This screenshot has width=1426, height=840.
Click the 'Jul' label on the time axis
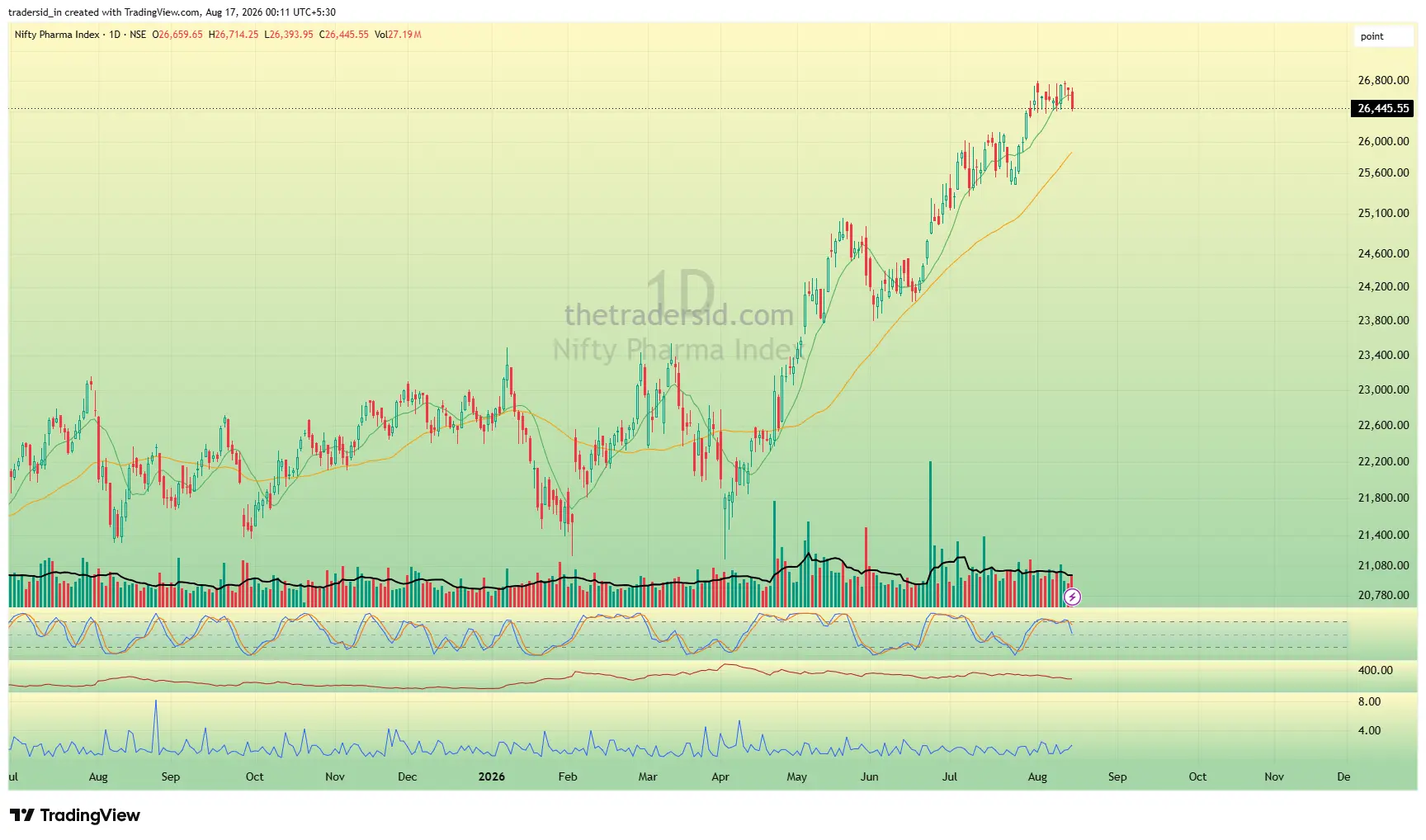pos(950,777)
